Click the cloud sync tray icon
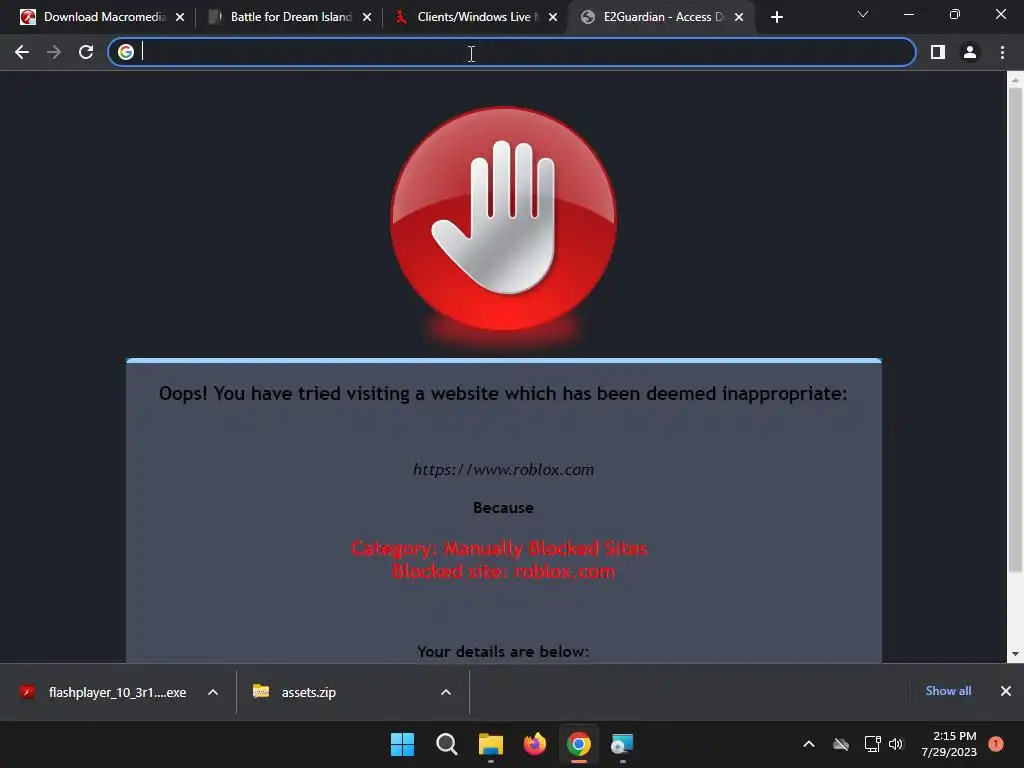This screenshot has height=768, width=1024. 841,744
